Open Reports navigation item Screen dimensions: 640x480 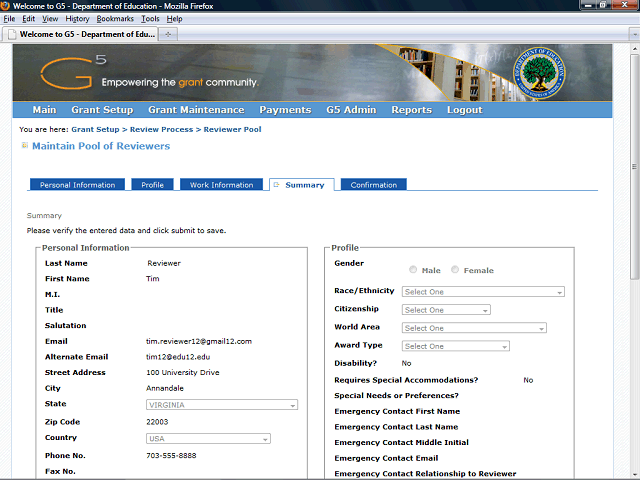tap(411, 110)
